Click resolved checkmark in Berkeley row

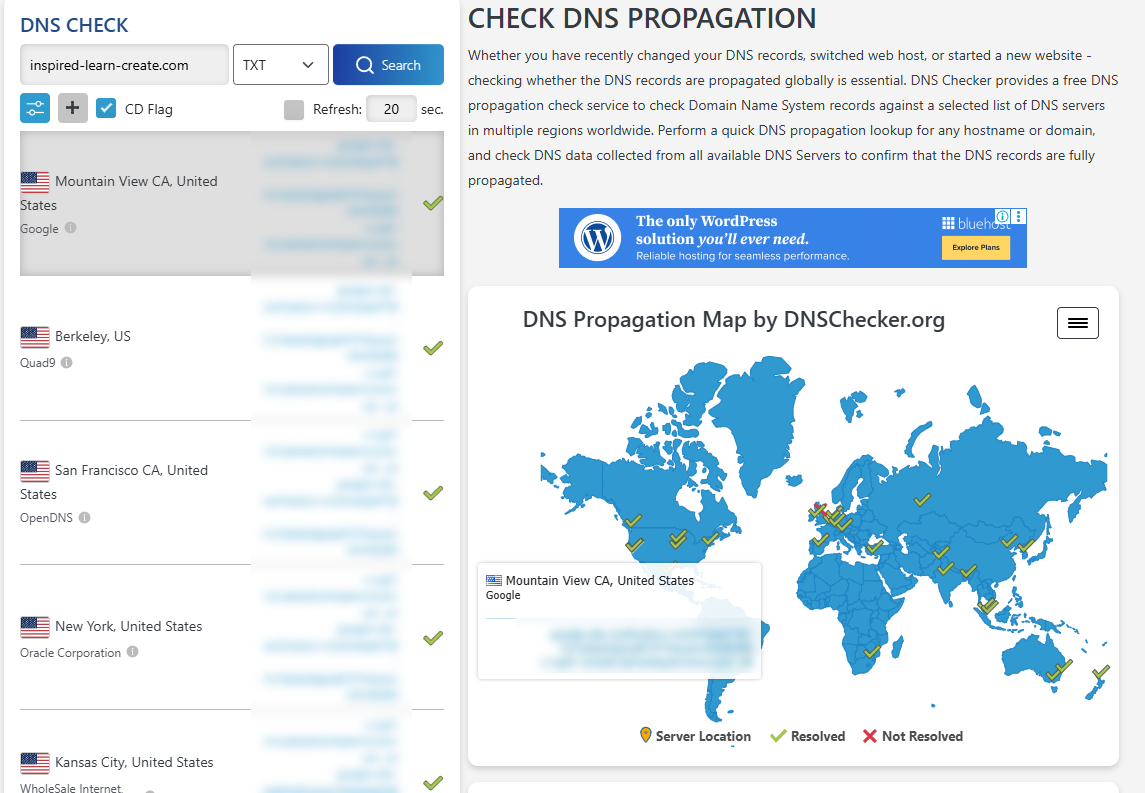pyautogui.click(x=433, y=348)
